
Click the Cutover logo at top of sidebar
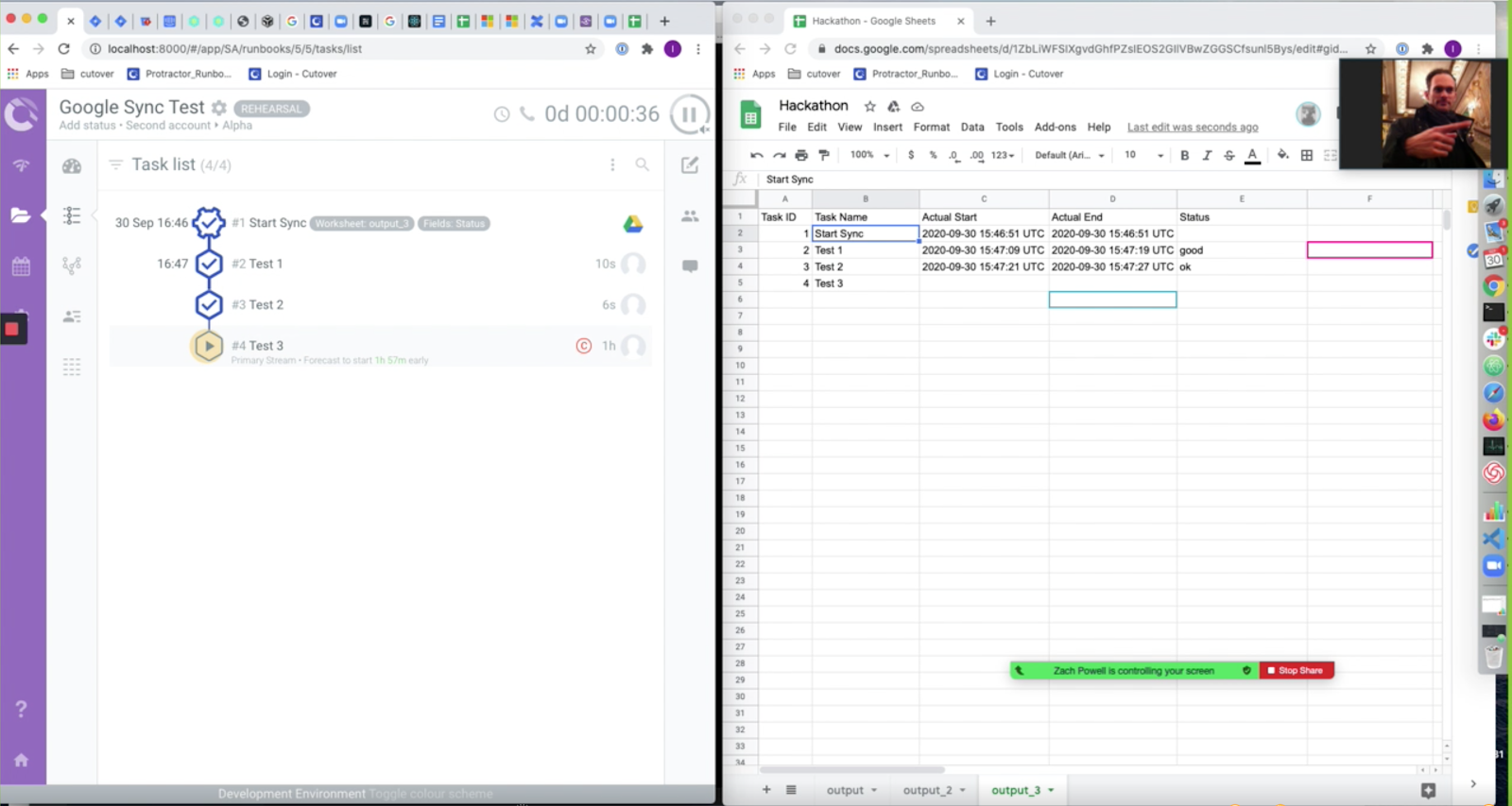(22, 115)
